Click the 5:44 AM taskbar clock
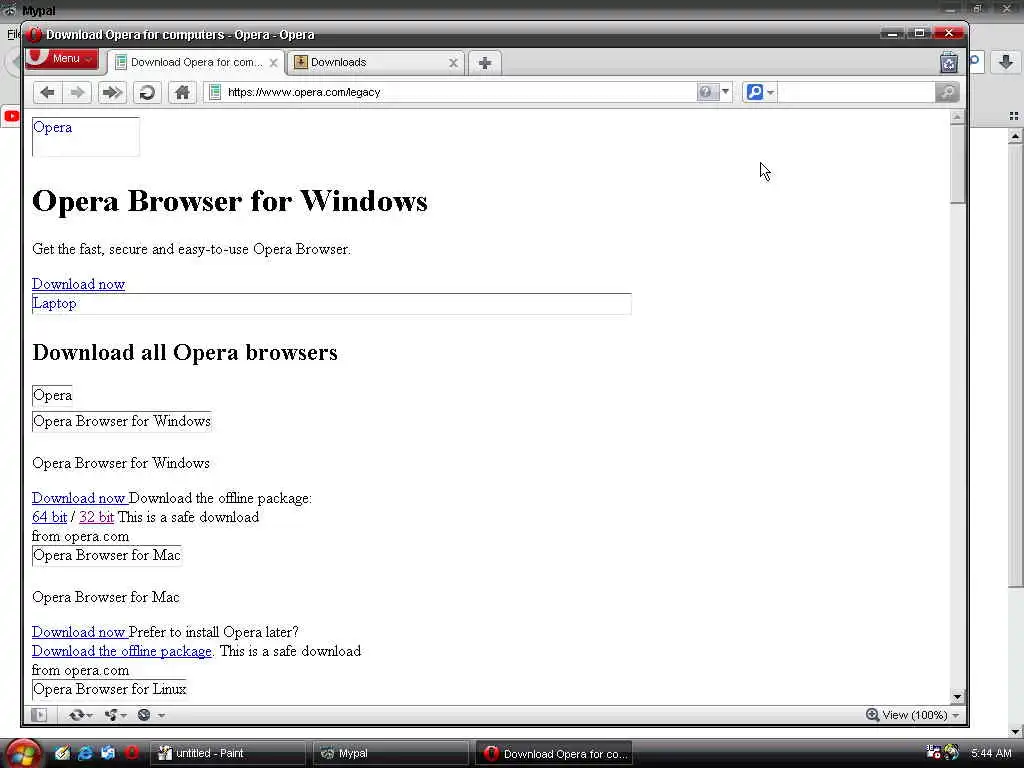The width and height of the screenshot is (1024, 768). [x=991, y=753]
